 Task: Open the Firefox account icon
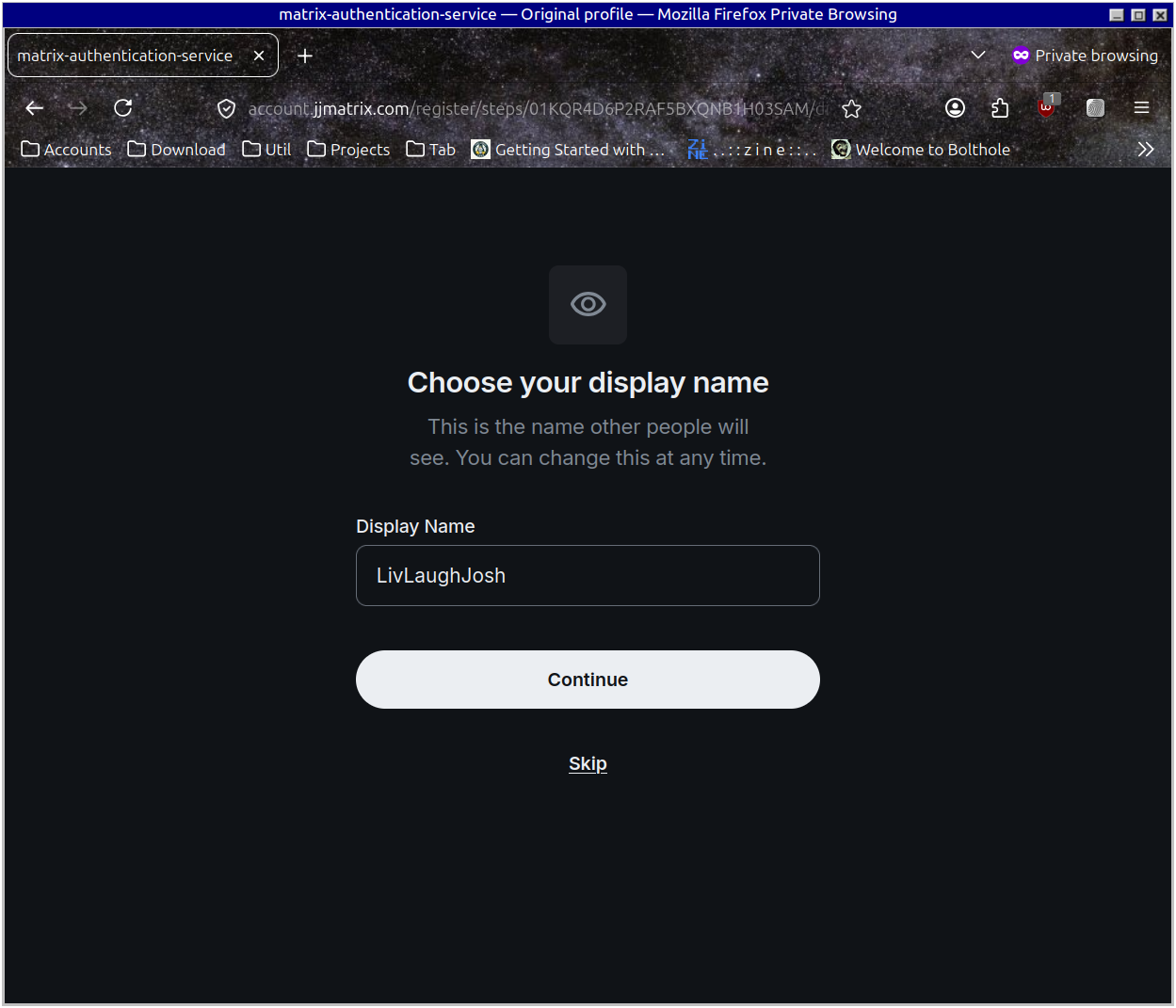tap(955, 108)
